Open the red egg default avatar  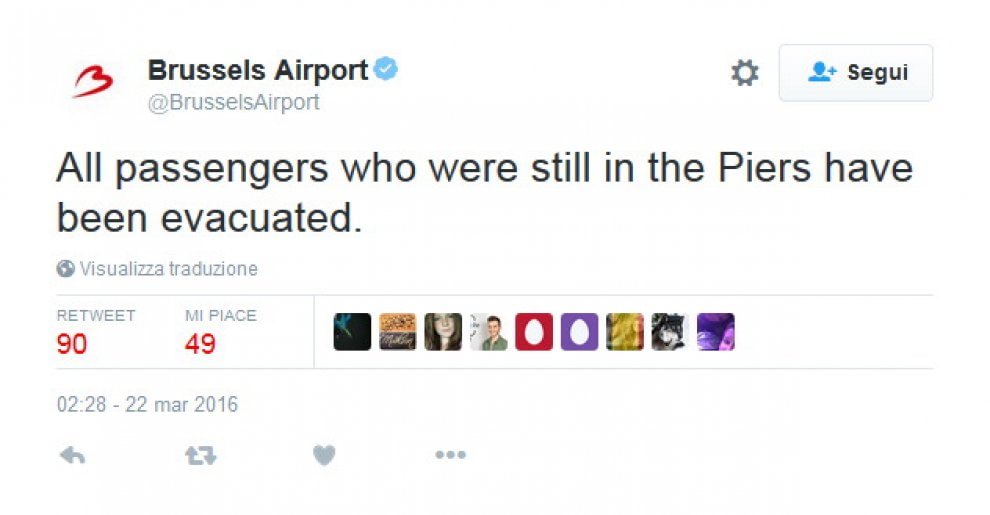pos(534,332)
